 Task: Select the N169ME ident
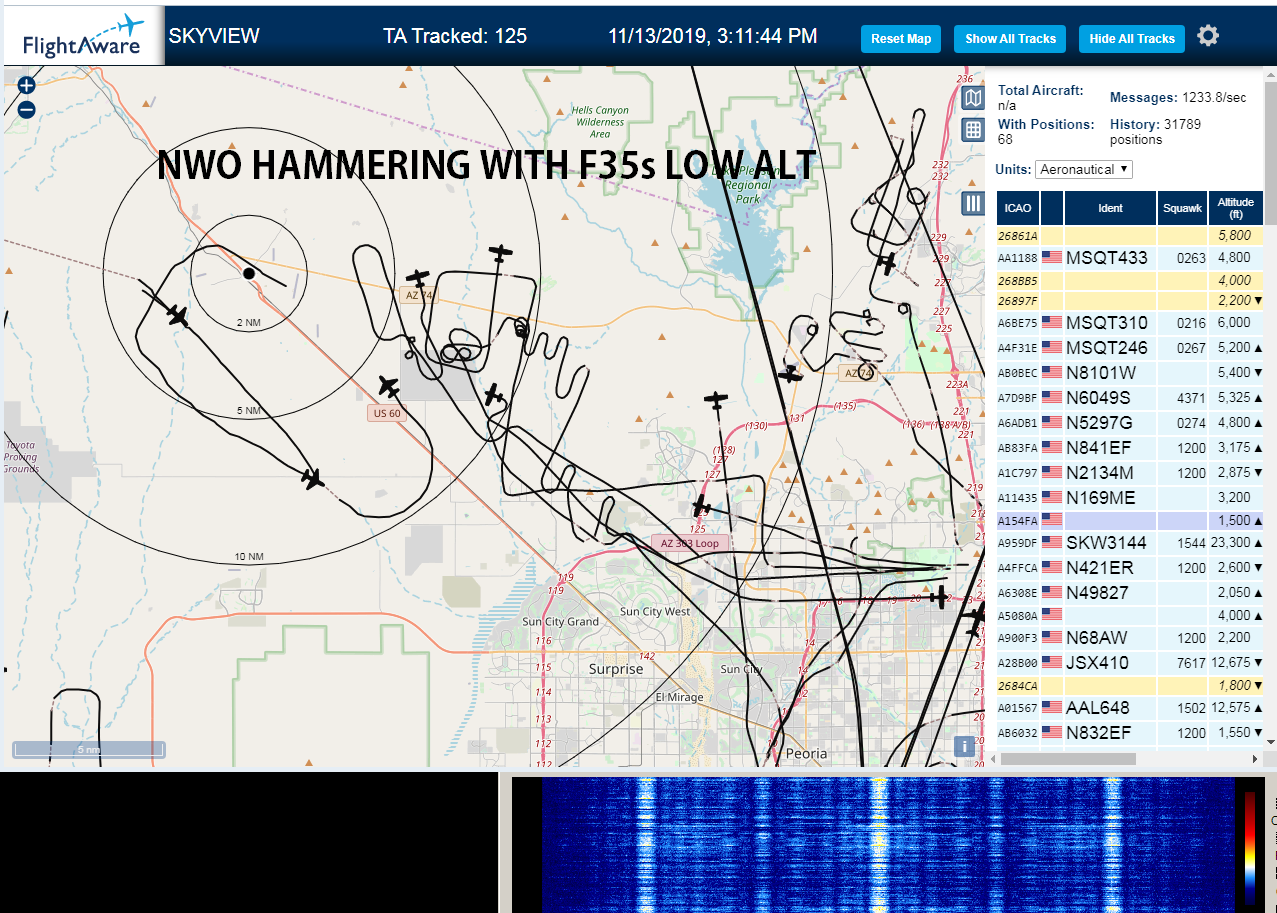[x=1101, y=498]
